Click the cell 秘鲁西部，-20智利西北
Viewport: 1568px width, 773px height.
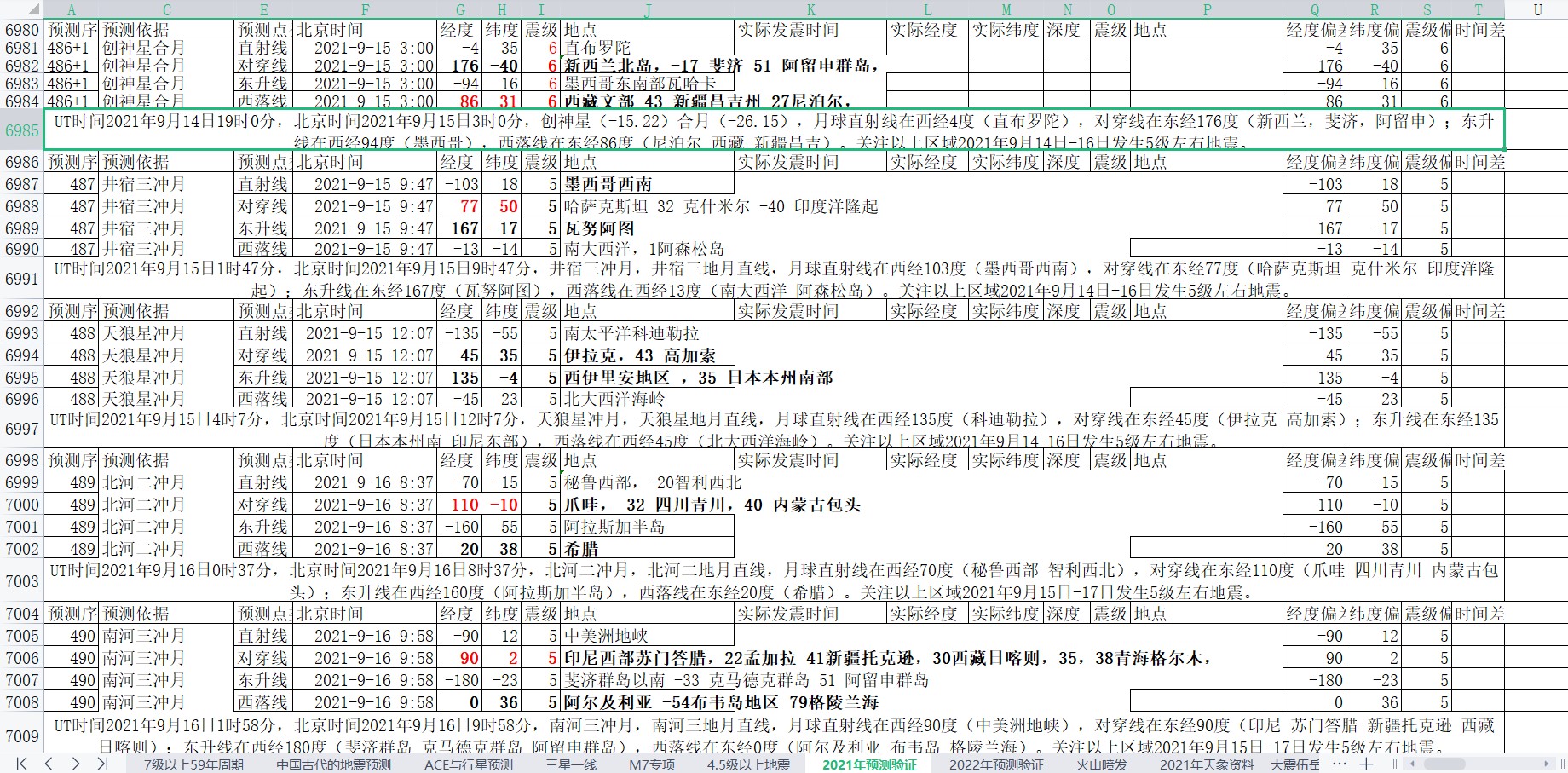click(648, 482)
